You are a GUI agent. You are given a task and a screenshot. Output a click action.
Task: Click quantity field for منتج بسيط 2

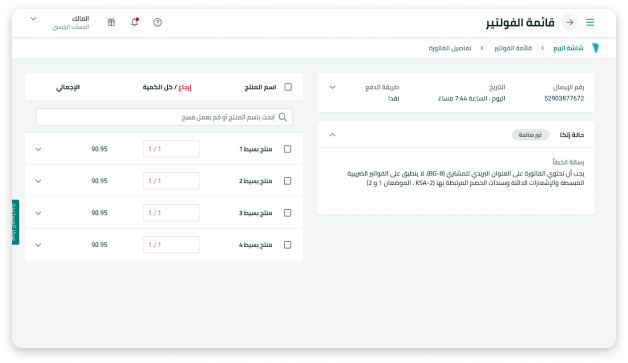171,181
